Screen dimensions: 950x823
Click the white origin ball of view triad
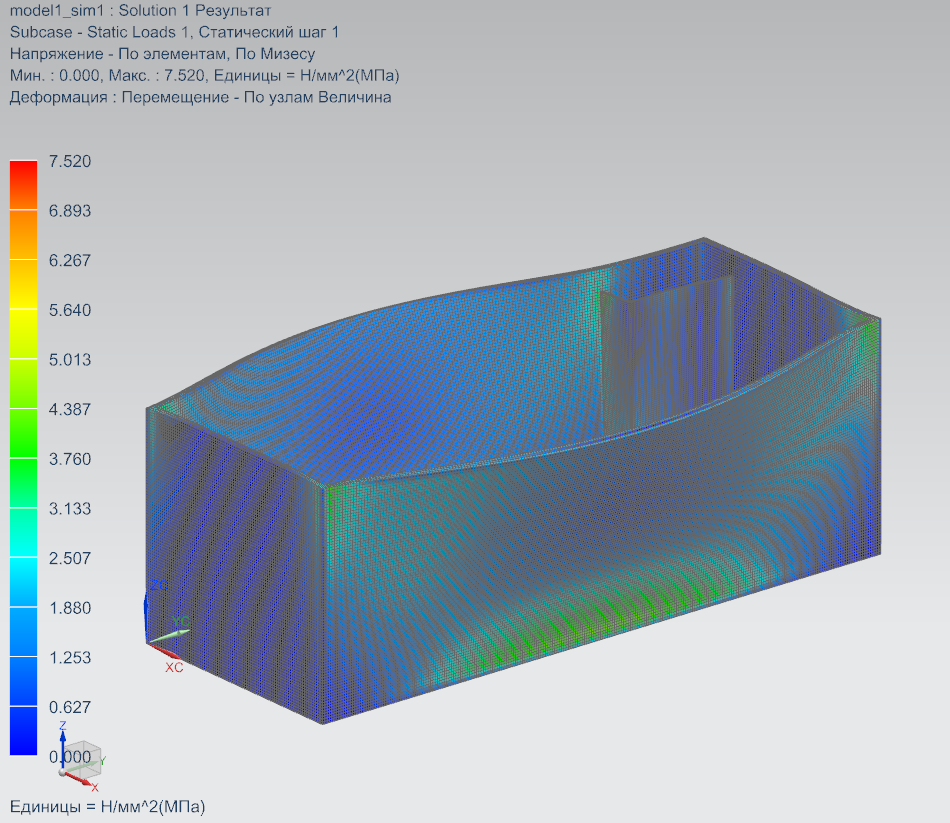point(63,772)
